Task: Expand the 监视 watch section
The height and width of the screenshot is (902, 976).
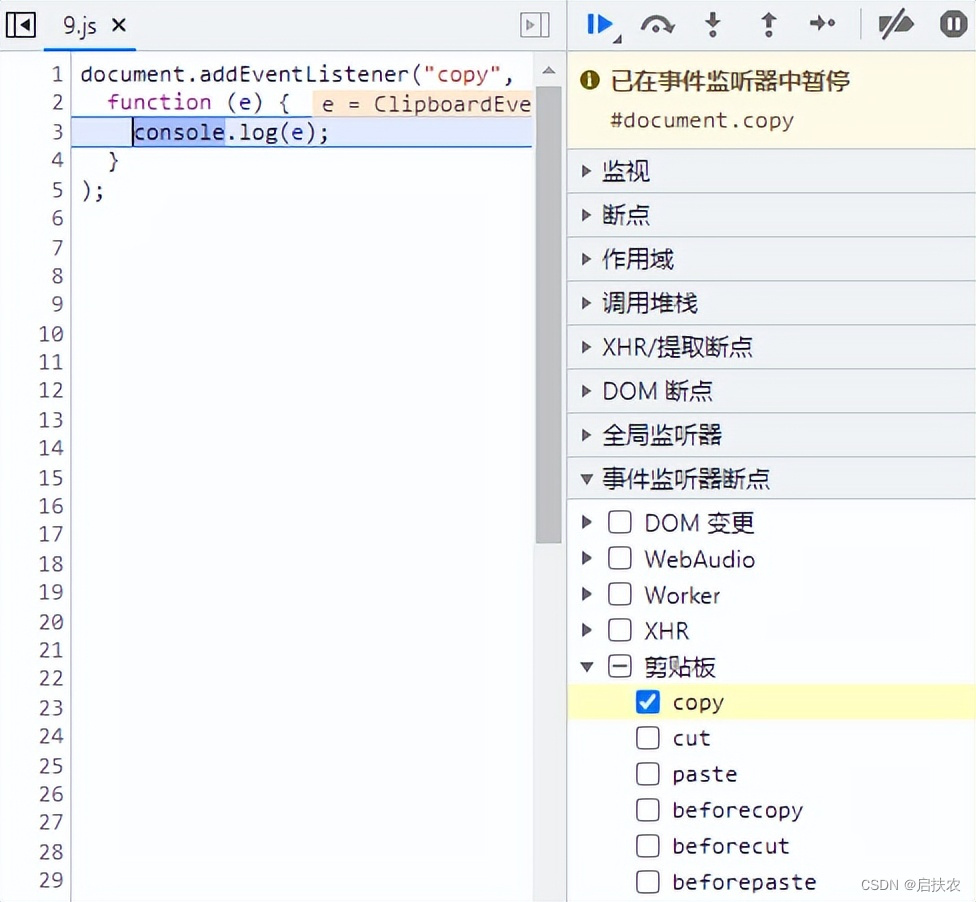Action: tap(771, 171)
